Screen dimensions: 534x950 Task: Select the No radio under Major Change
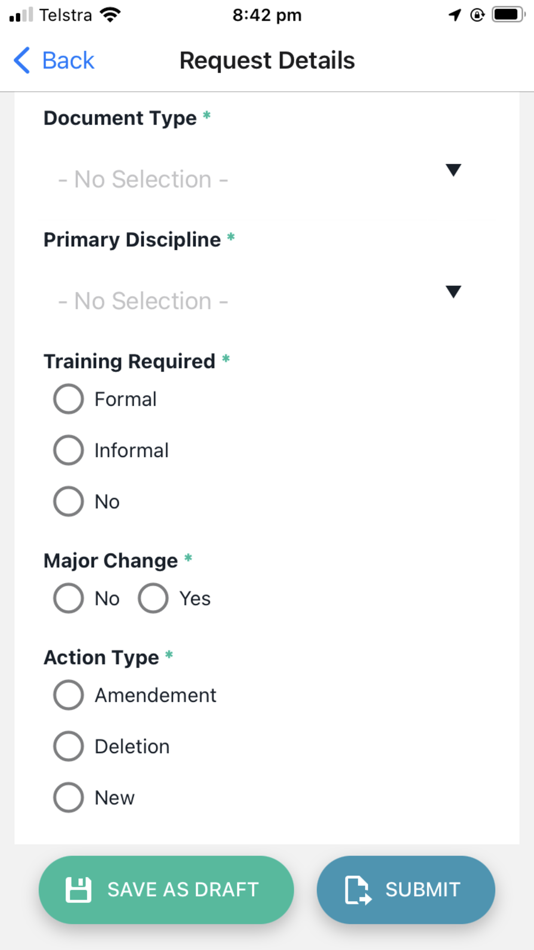coord(68,599)
